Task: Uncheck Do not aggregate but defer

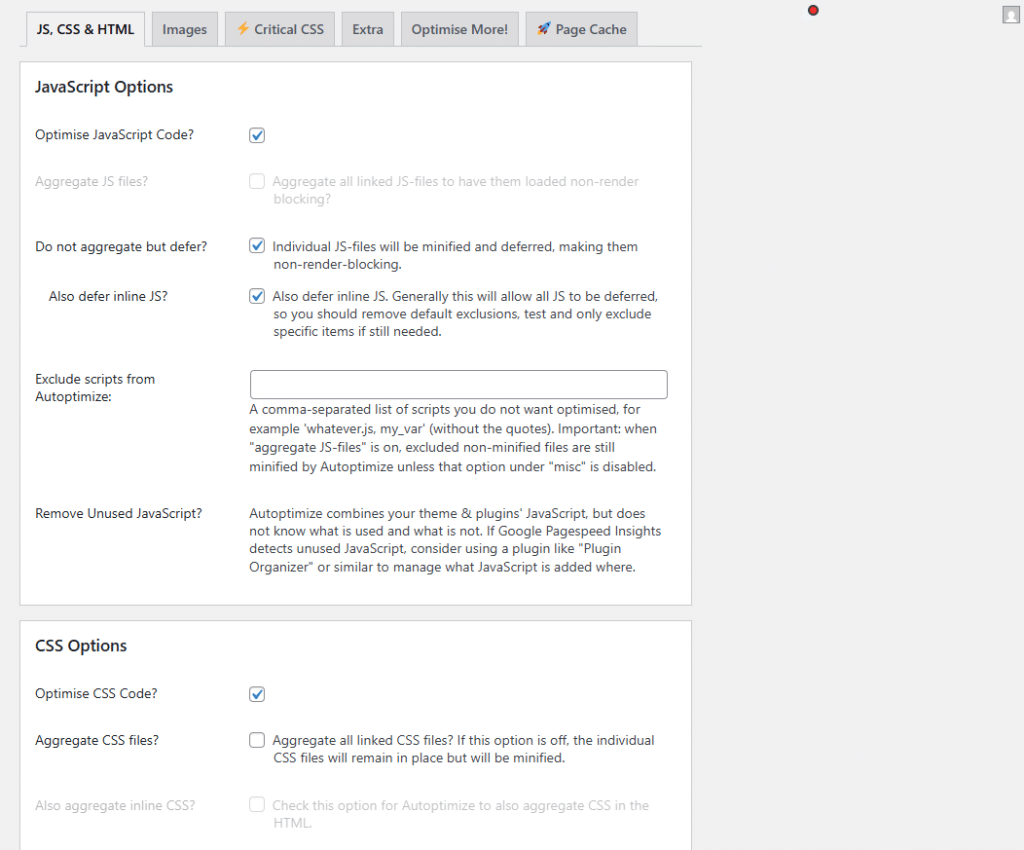Action: 257,246
